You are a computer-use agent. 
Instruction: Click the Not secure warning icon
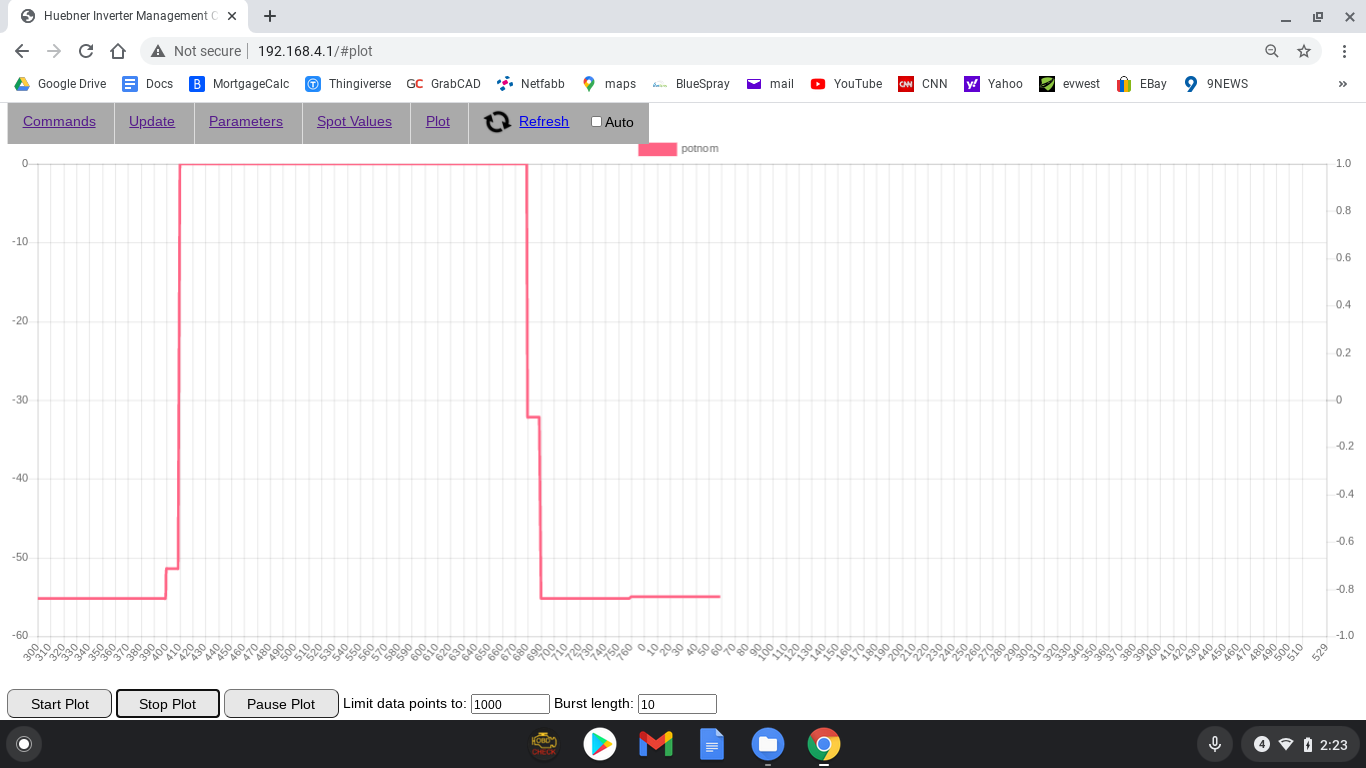(158, 51)
